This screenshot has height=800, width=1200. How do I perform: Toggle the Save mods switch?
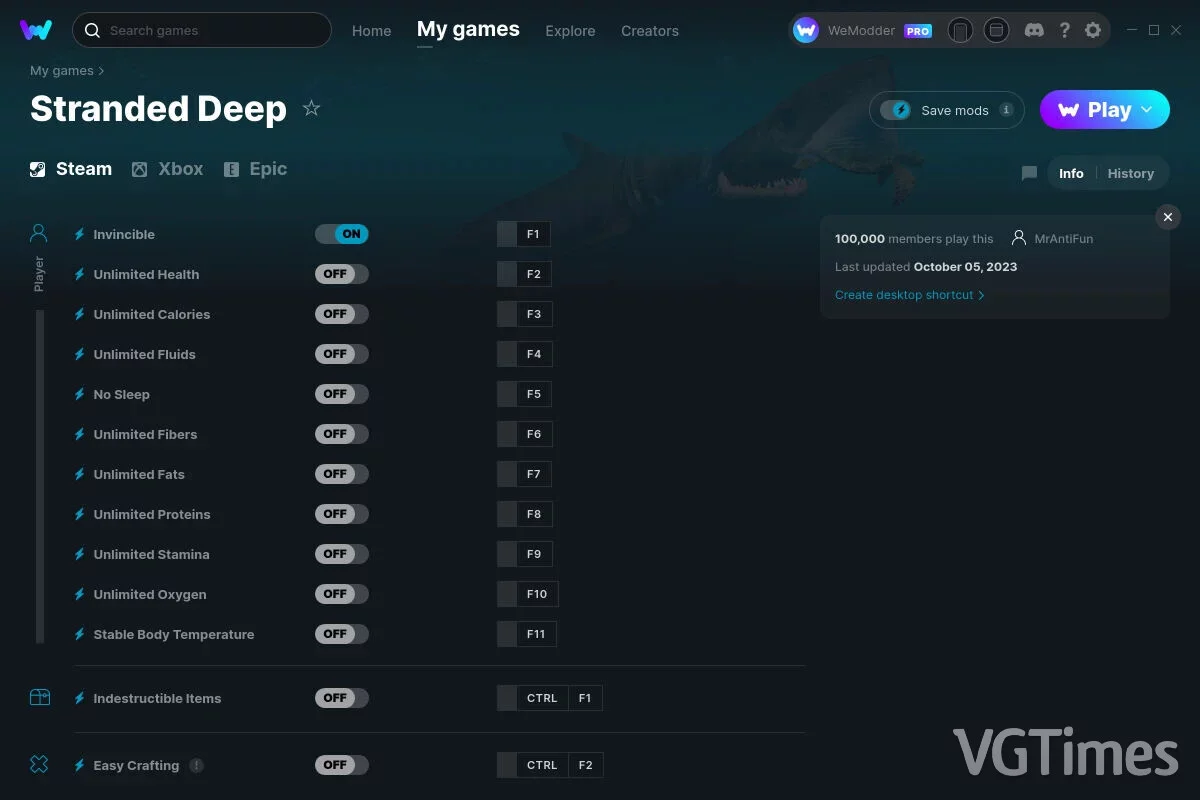click(896, 110)
